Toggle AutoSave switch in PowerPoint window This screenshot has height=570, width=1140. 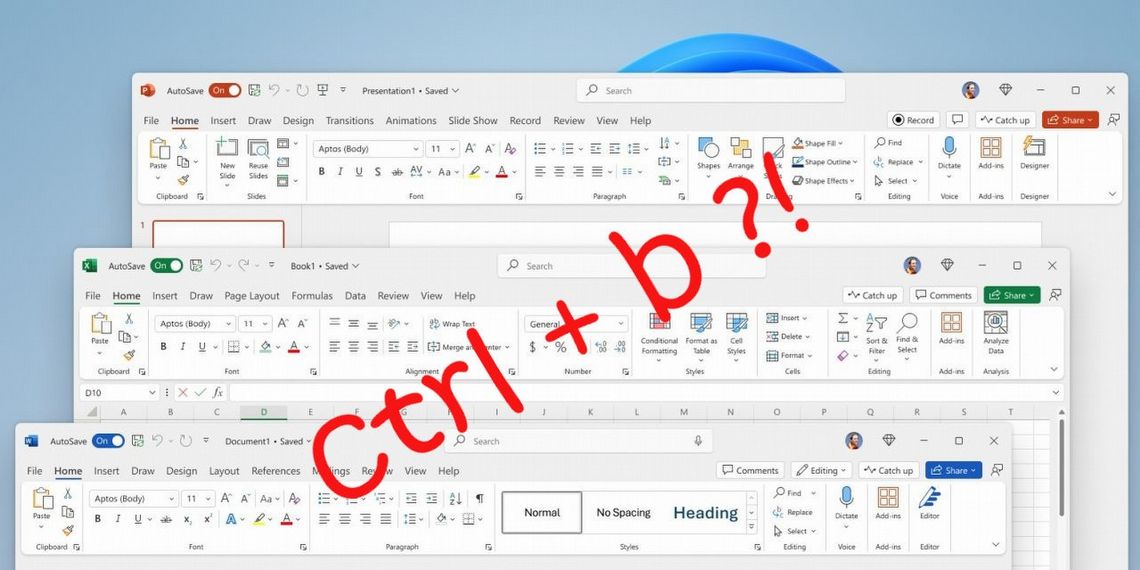225,91
